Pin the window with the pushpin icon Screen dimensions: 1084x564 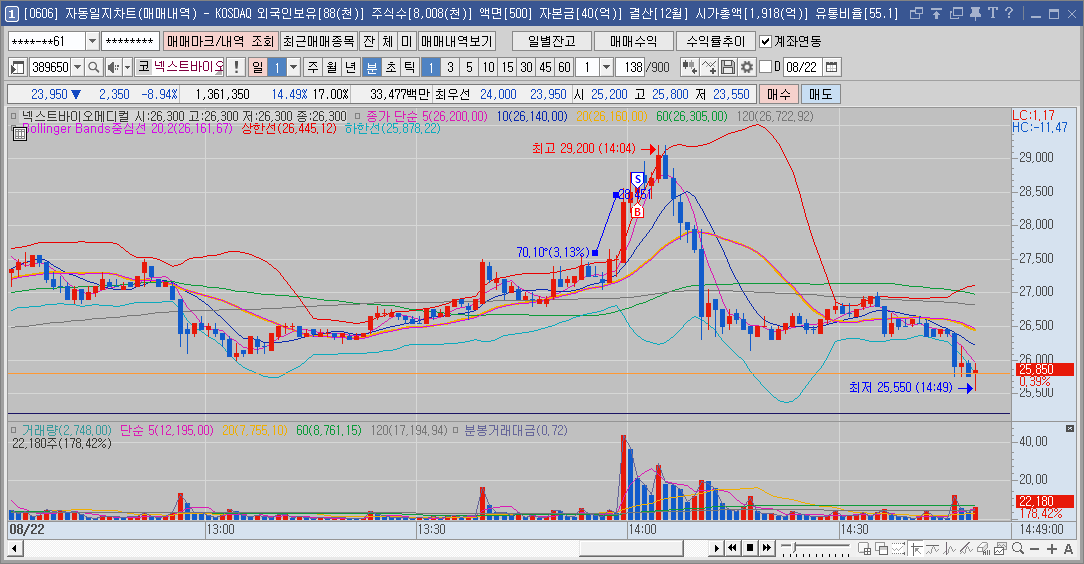click(x=975, y=13)
